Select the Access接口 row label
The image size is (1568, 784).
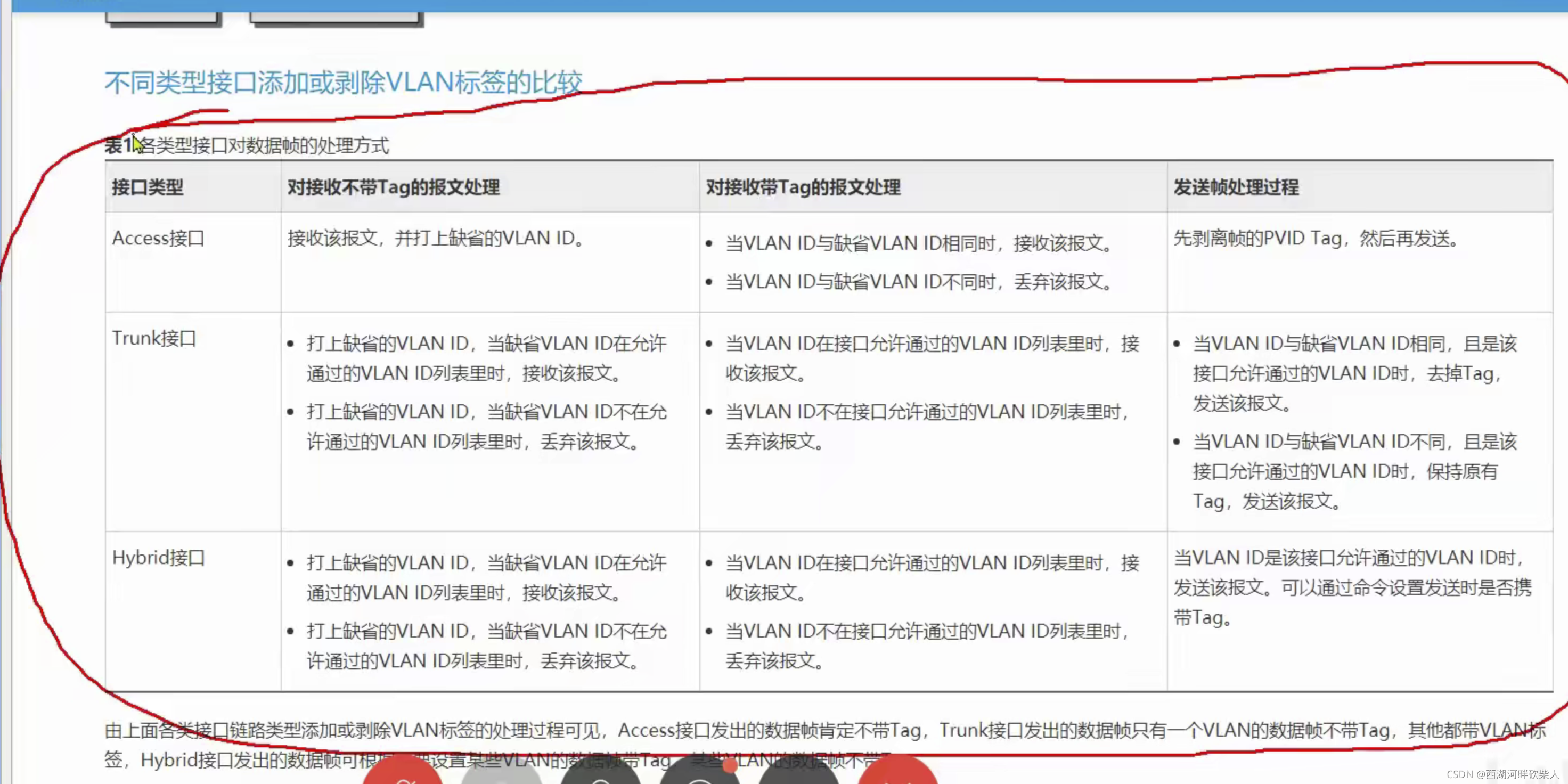pos(158,238)
